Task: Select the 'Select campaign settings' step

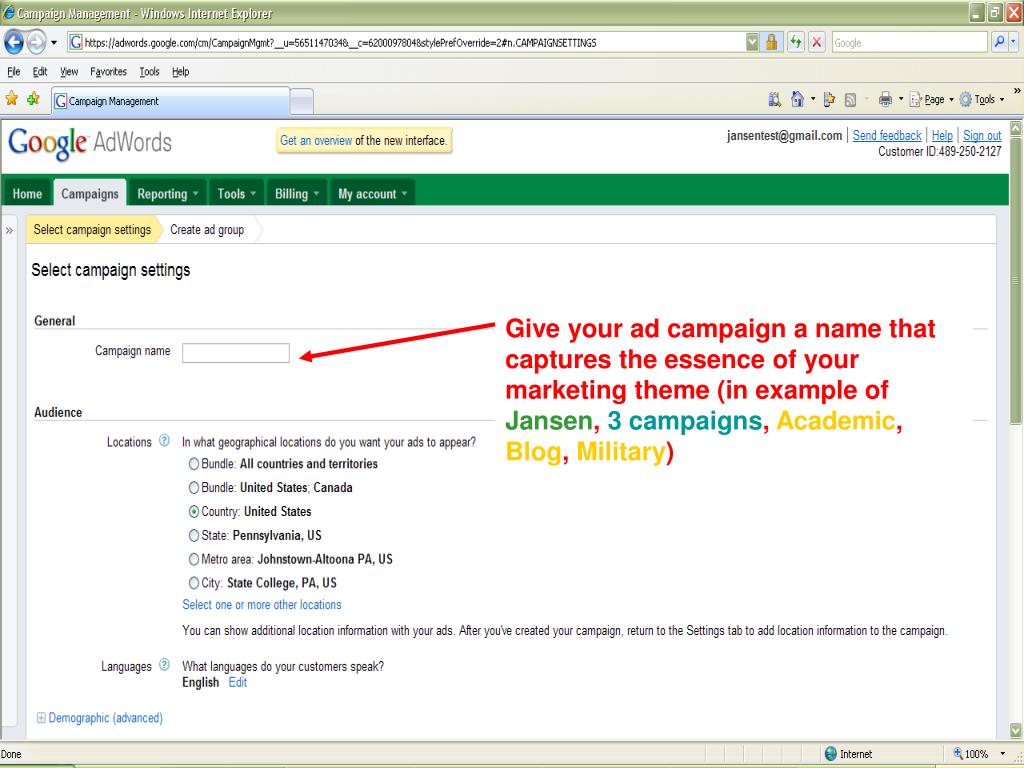Action: 92,229
